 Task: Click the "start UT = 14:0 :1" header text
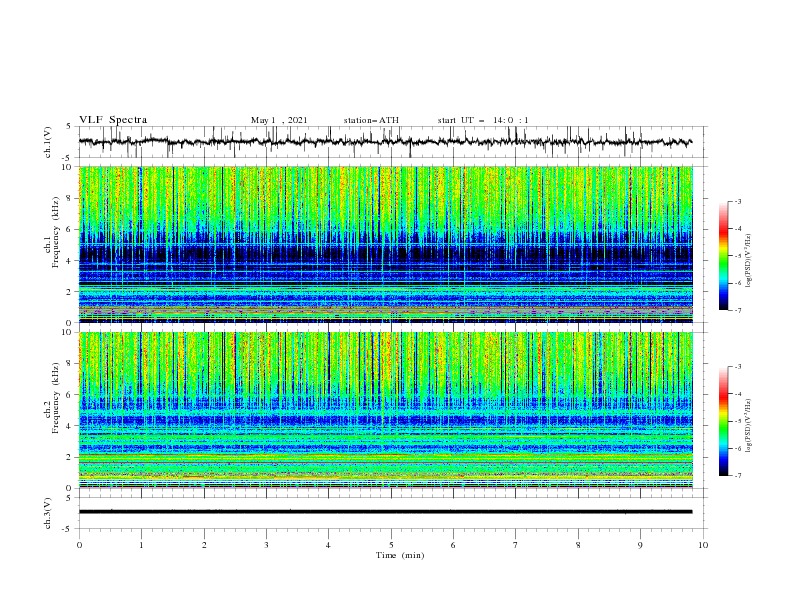483,120
